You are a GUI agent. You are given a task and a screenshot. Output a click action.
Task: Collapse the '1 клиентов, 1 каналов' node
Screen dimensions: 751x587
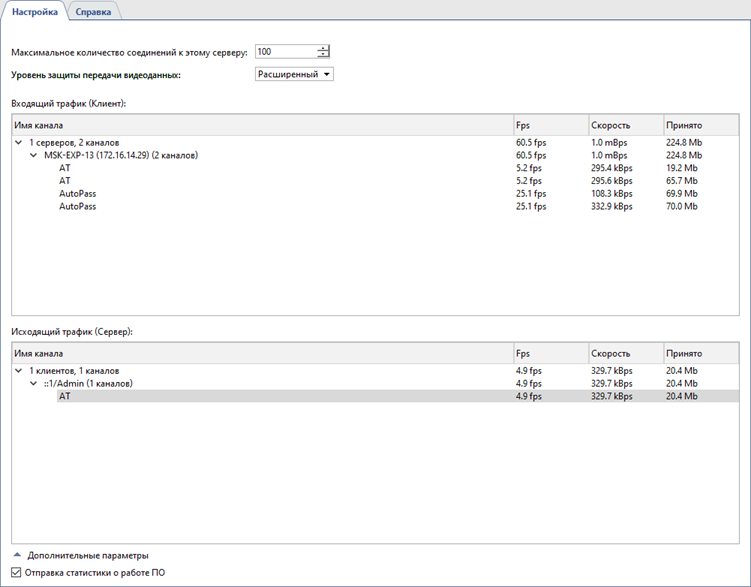[x=20, y=371]
